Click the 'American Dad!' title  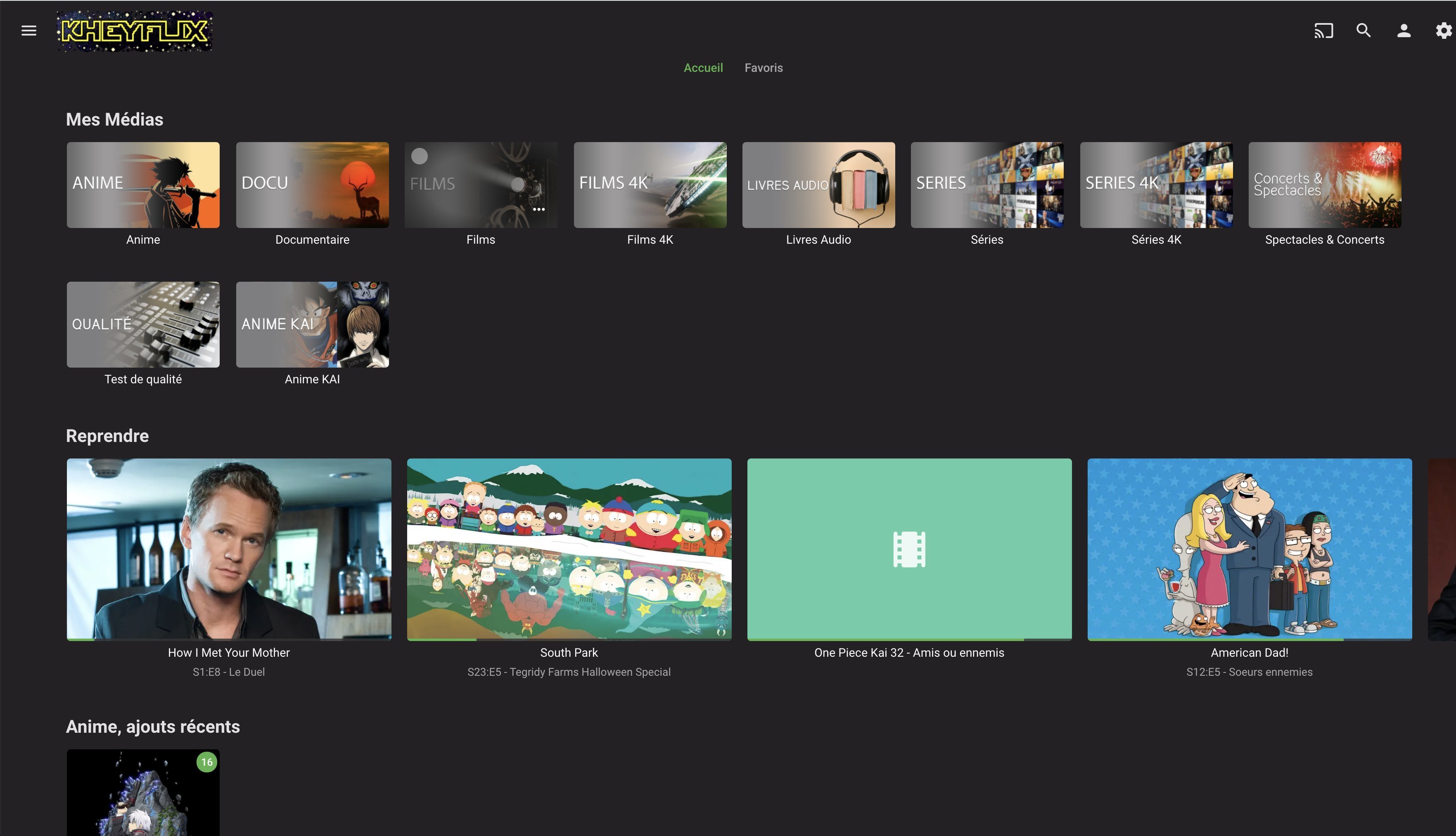1250,652
